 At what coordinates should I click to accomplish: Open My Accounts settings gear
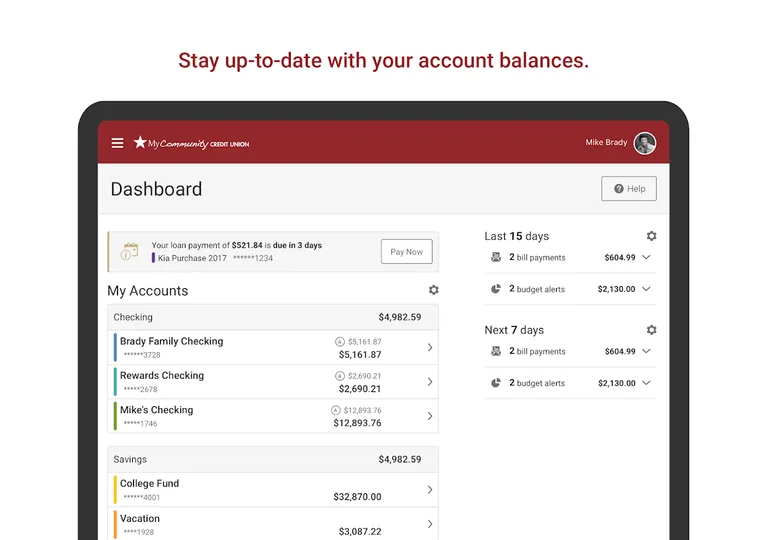pos(433,290)
